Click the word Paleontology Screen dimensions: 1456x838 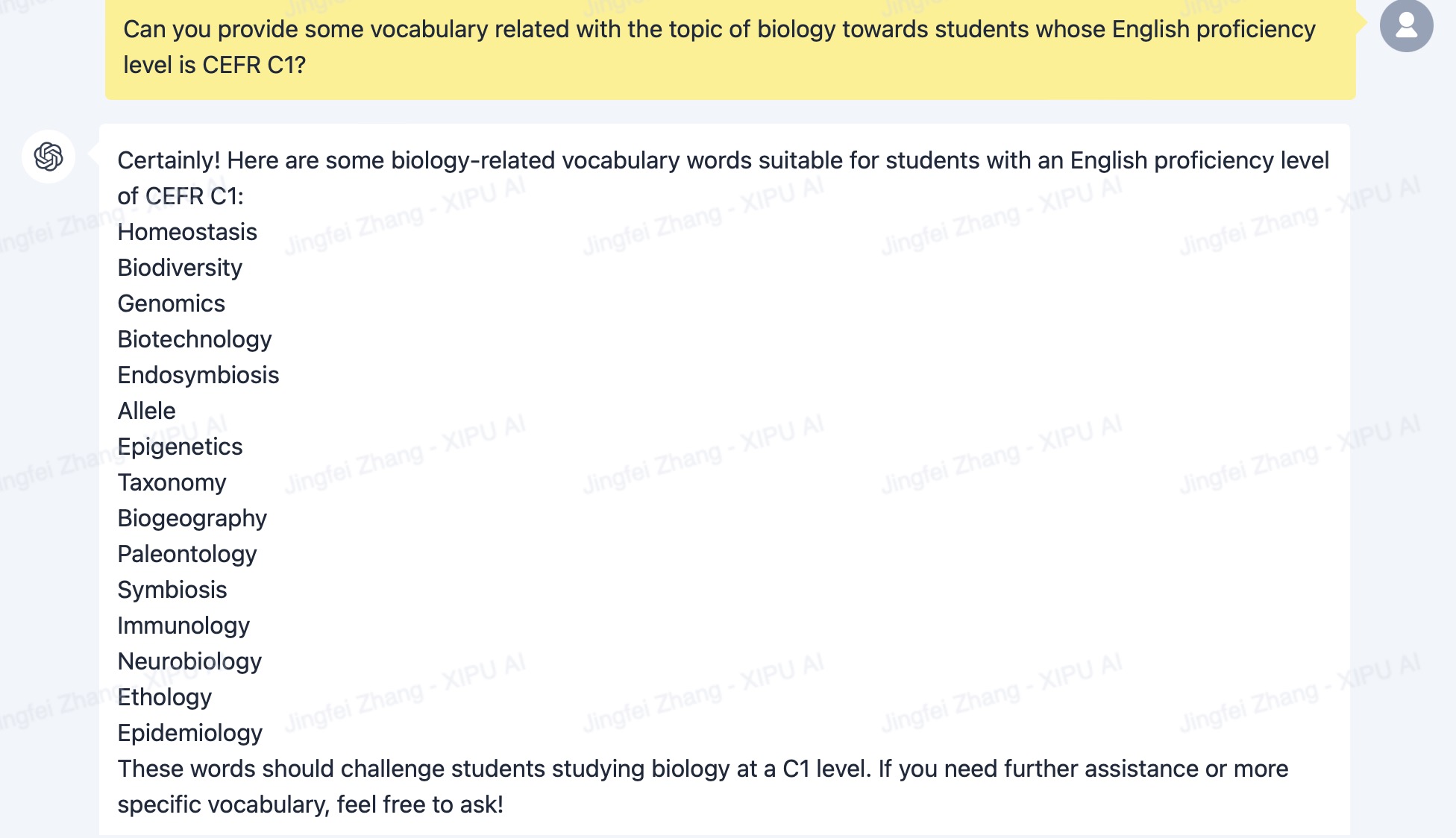(x=187, y=554)
